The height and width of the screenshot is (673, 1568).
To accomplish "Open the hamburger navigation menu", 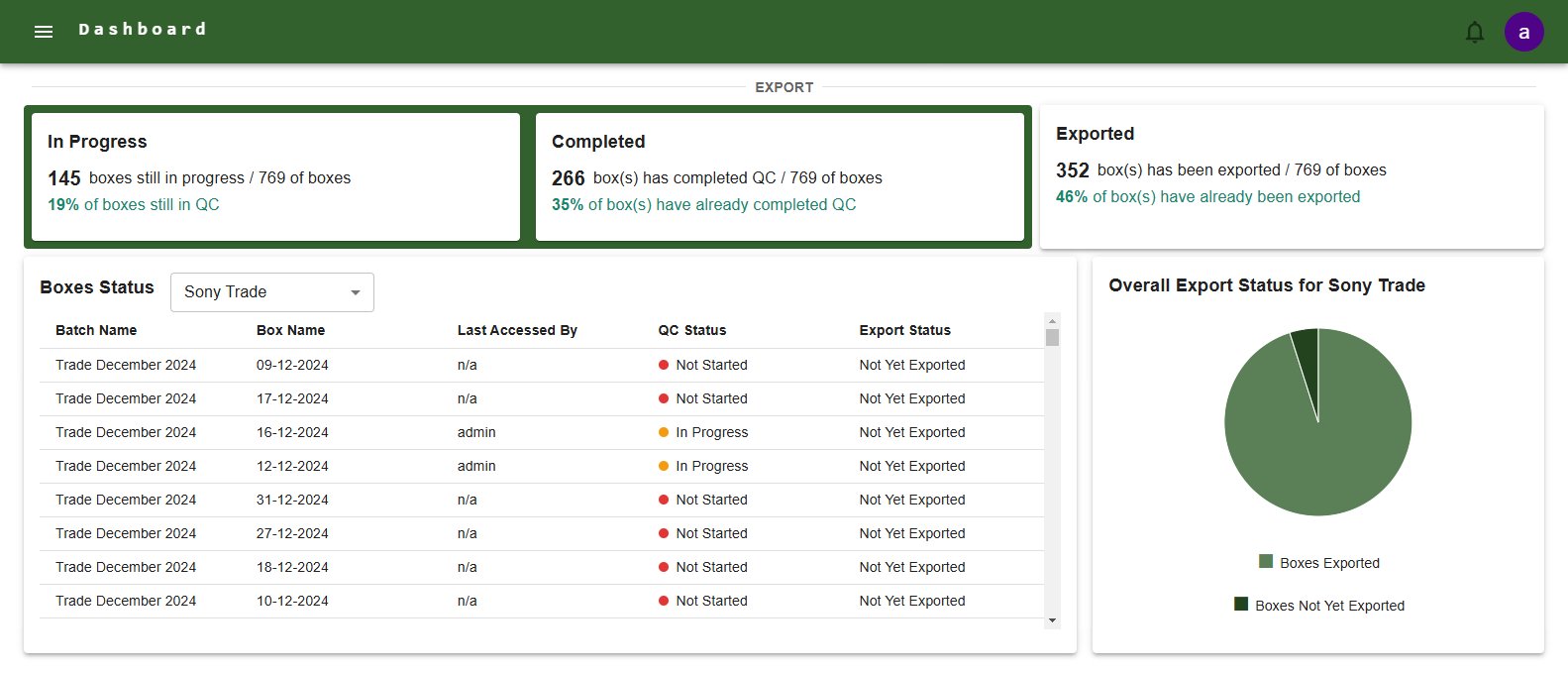I will tap(44, 32).
